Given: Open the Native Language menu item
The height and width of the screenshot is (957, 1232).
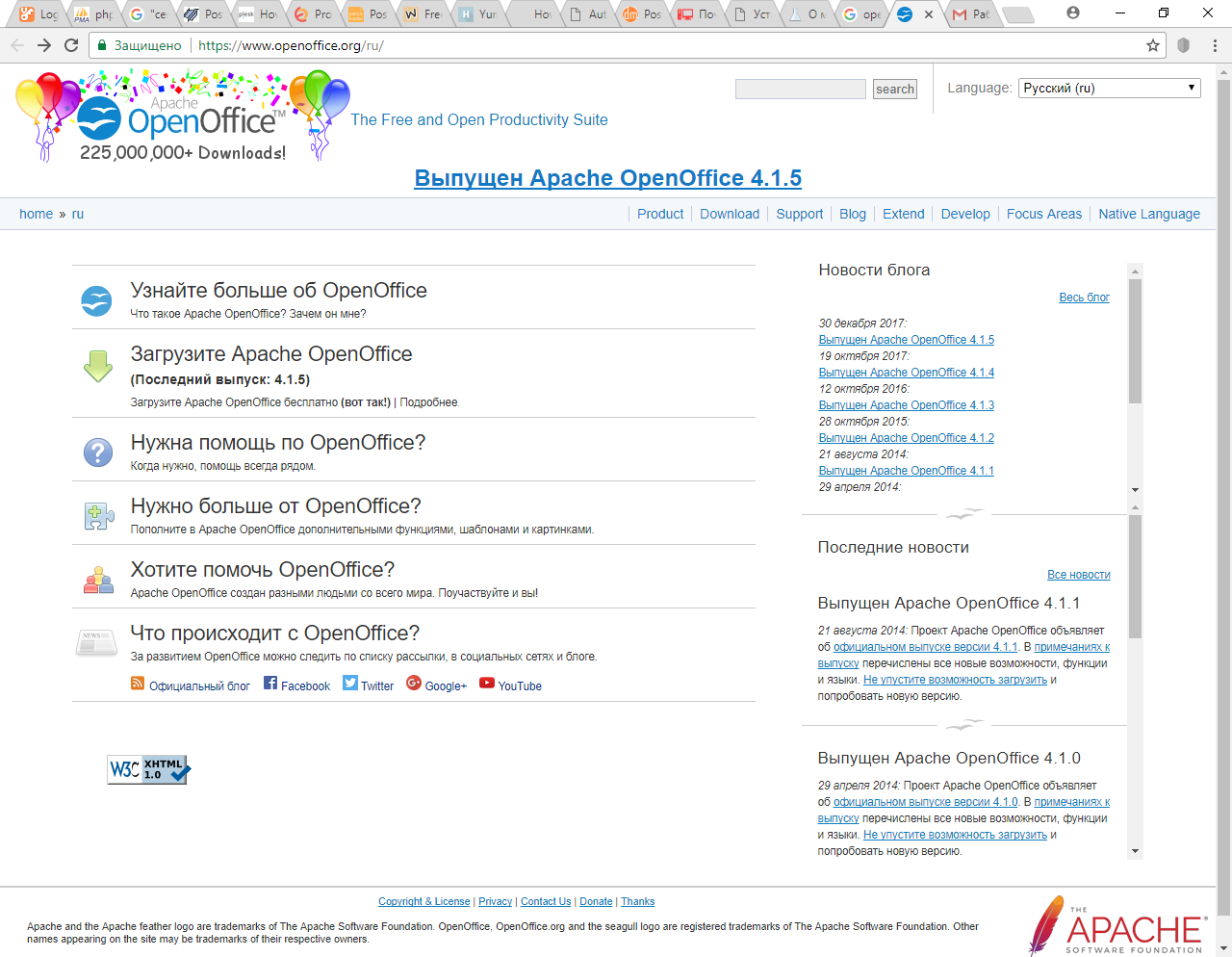Looking at the screenshot, I should 1149,214.
